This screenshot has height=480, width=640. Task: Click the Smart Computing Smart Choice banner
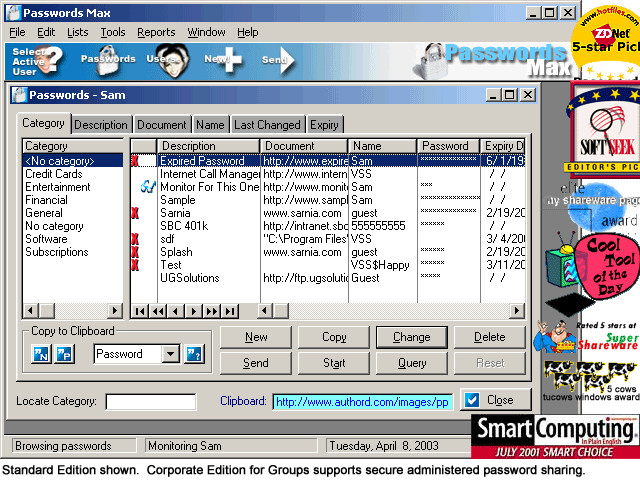(555, 437)
